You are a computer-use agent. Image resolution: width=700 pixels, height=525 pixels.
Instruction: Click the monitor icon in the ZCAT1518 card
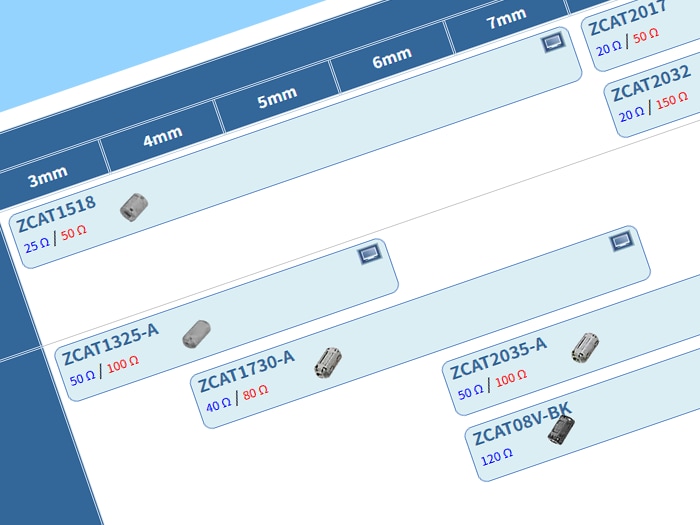[553, 42]
